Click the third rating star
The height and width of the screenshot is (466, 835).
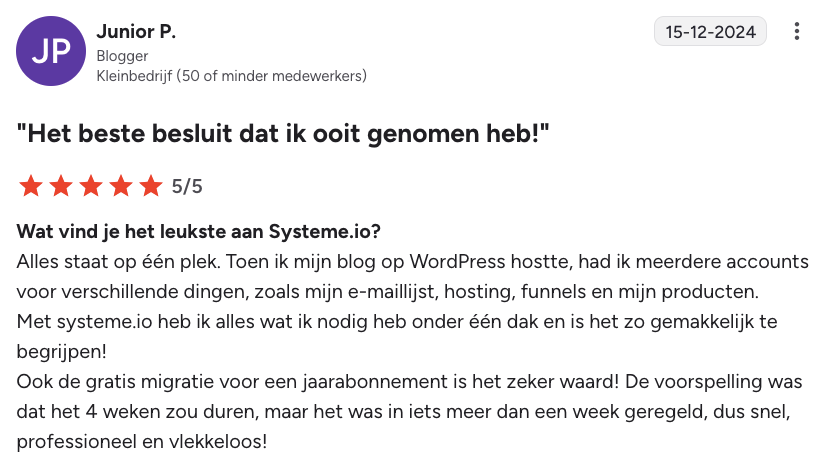click(91, 186)
